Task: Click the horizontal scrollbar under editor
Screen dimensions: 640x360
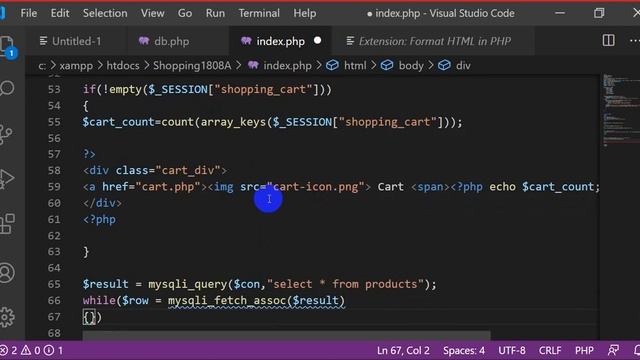Action: 286,336
